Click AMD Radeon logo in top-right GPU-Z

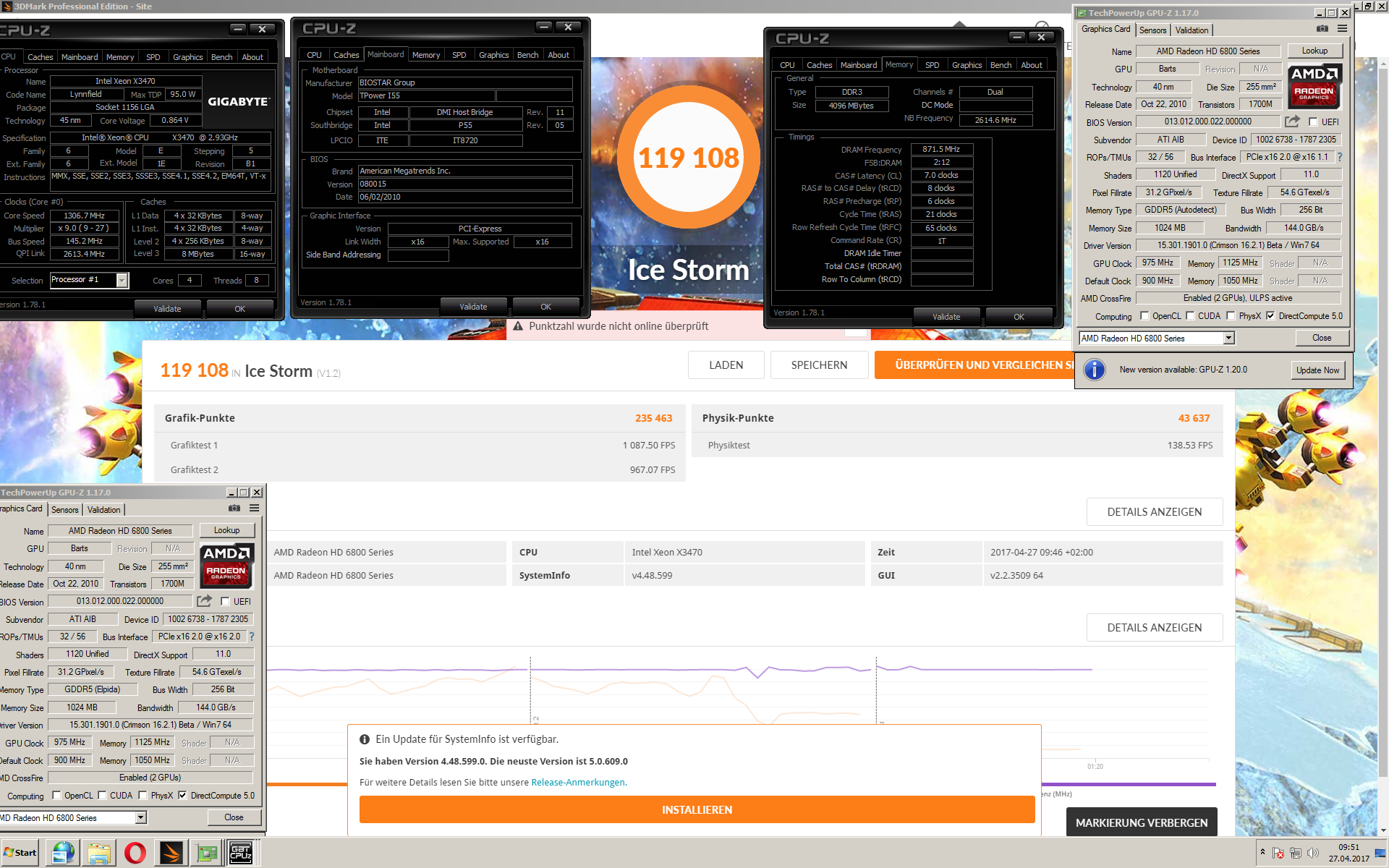click(1315, 86)
